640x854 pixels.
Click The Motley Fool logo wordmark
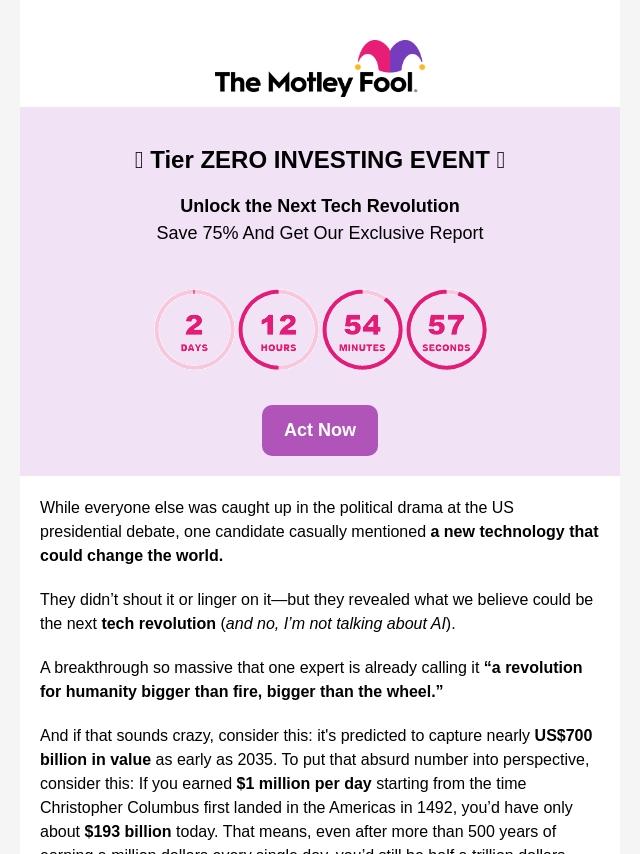pos(316,83)
